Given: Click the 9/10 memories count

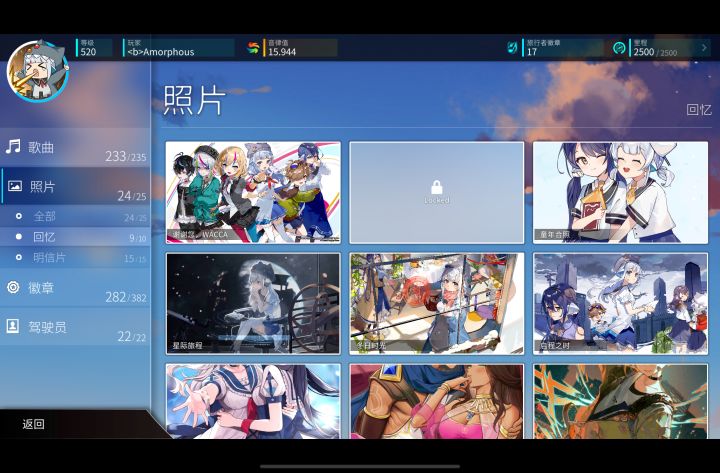Looking at the screenshot, I should point(137,238).
